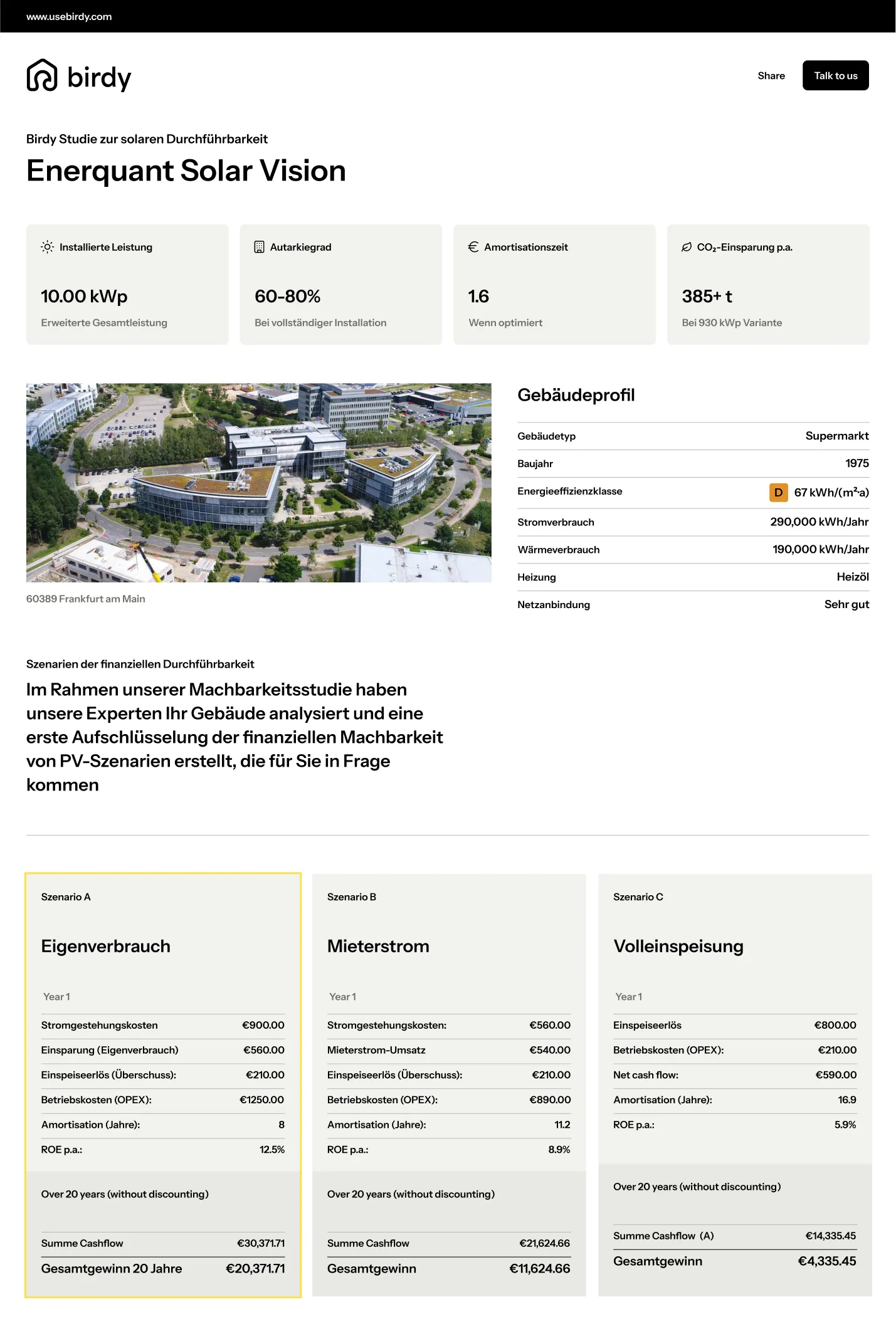
Task: Click Szenario B Summe Cashflow €21,624.66
Action: [x=449, y=1243]
